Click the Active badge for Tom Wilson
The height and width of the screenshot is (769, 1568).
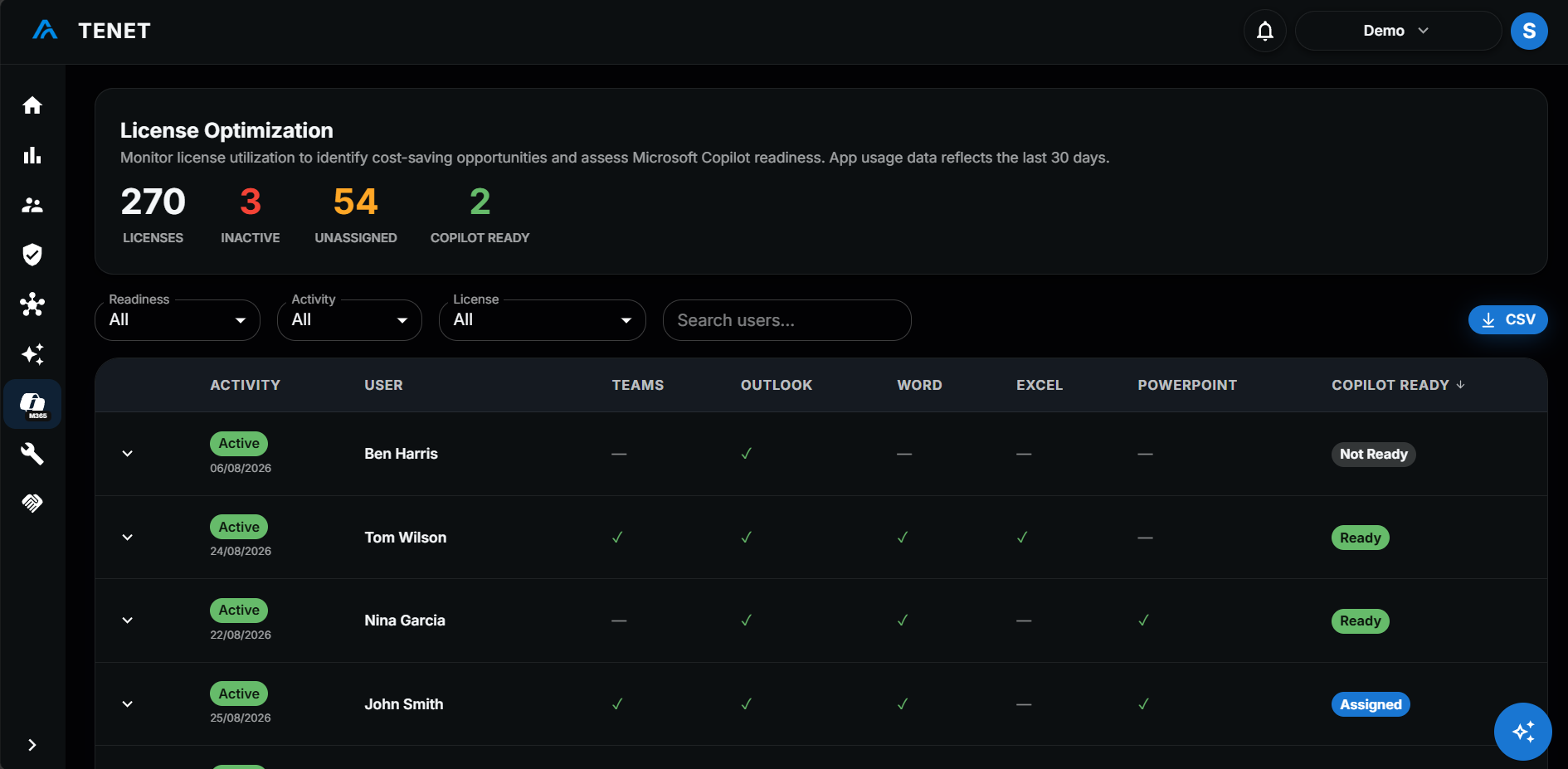point(239,527)
